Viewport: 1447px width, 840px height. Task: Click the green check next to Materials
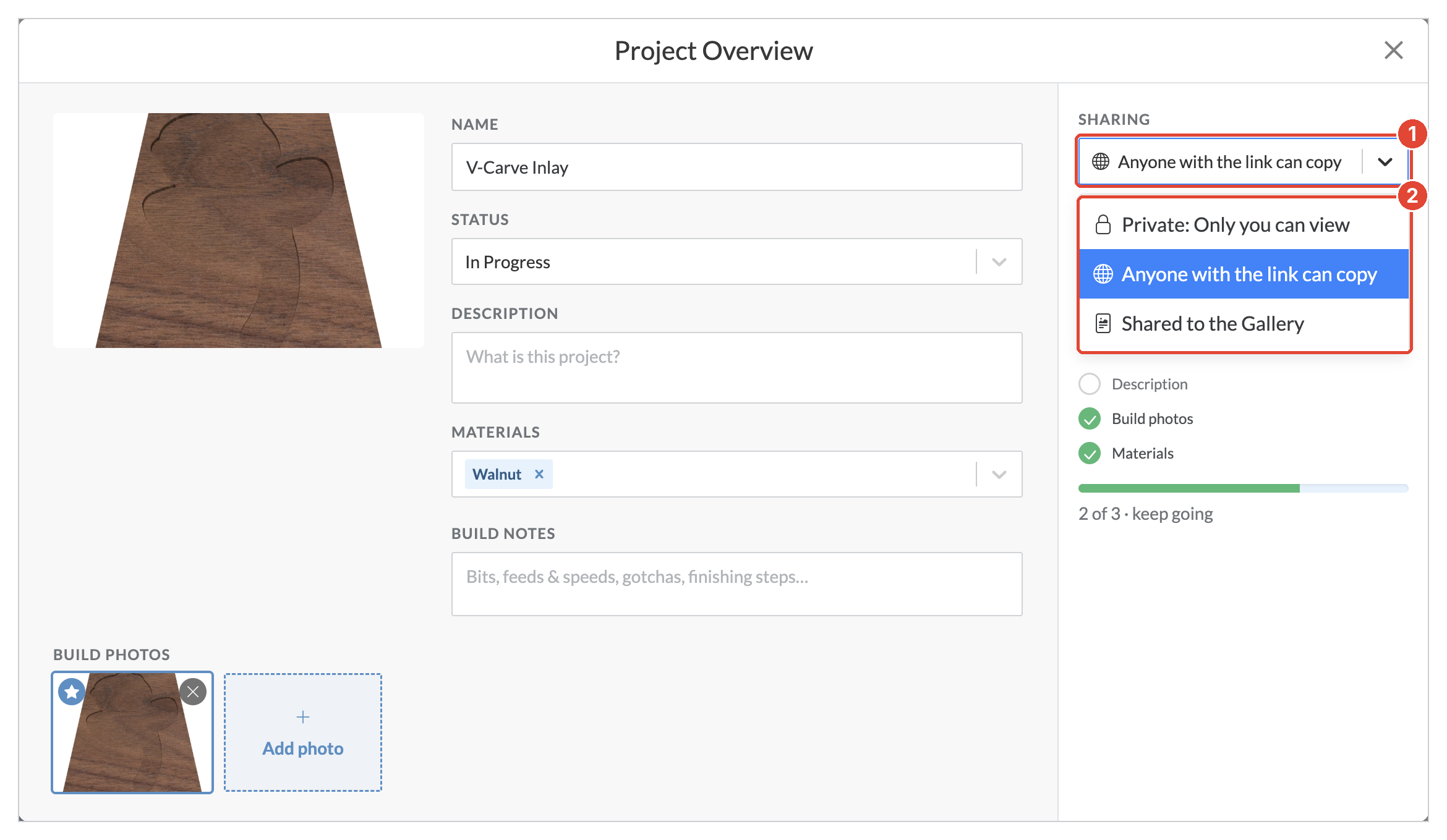[x=1090, y=453]
